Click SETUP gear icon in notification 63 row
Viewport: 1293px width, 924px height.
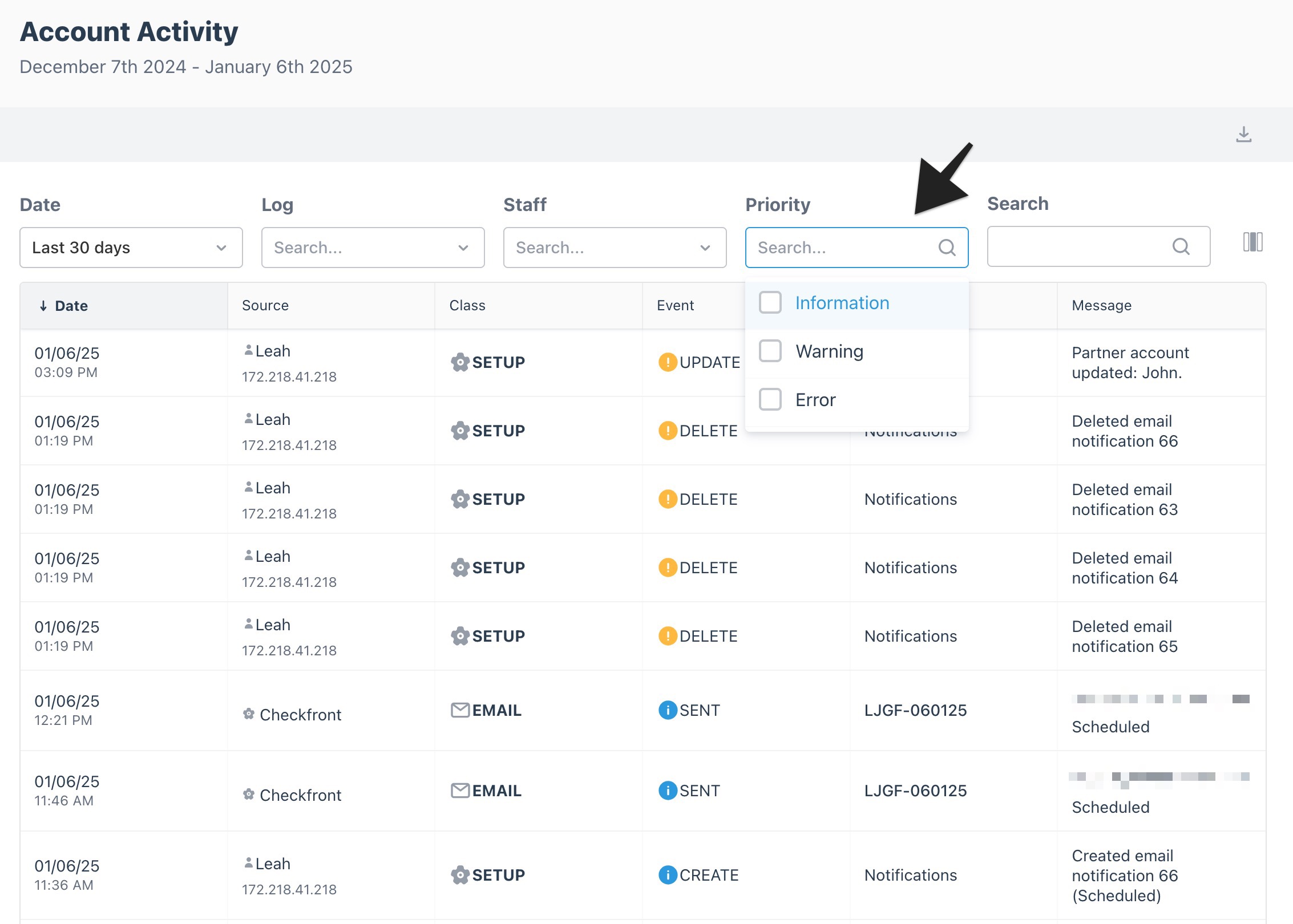(460, 499)
